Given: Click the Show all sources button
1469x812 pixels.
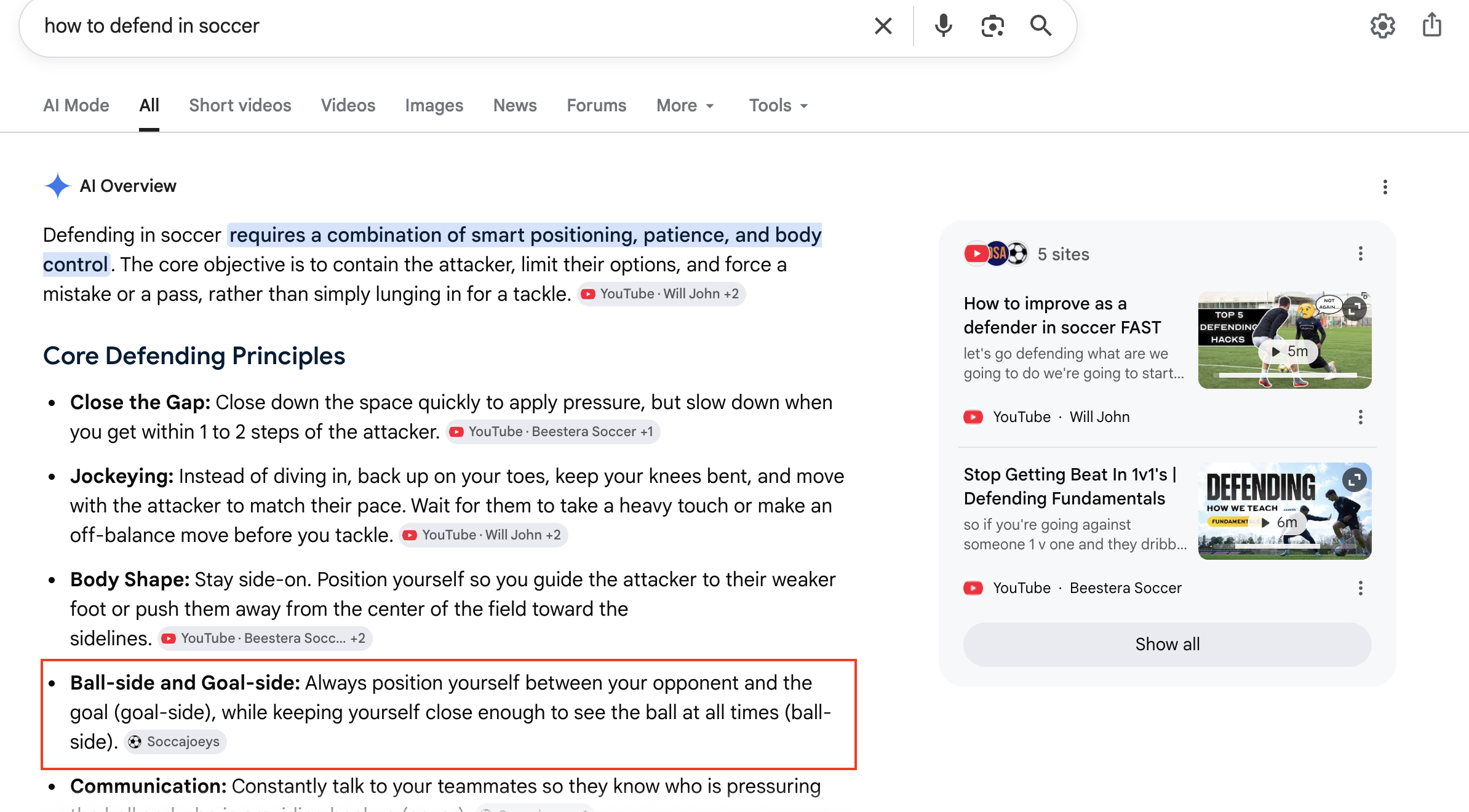Looking at the screenshot, I should coord(1167,644).
